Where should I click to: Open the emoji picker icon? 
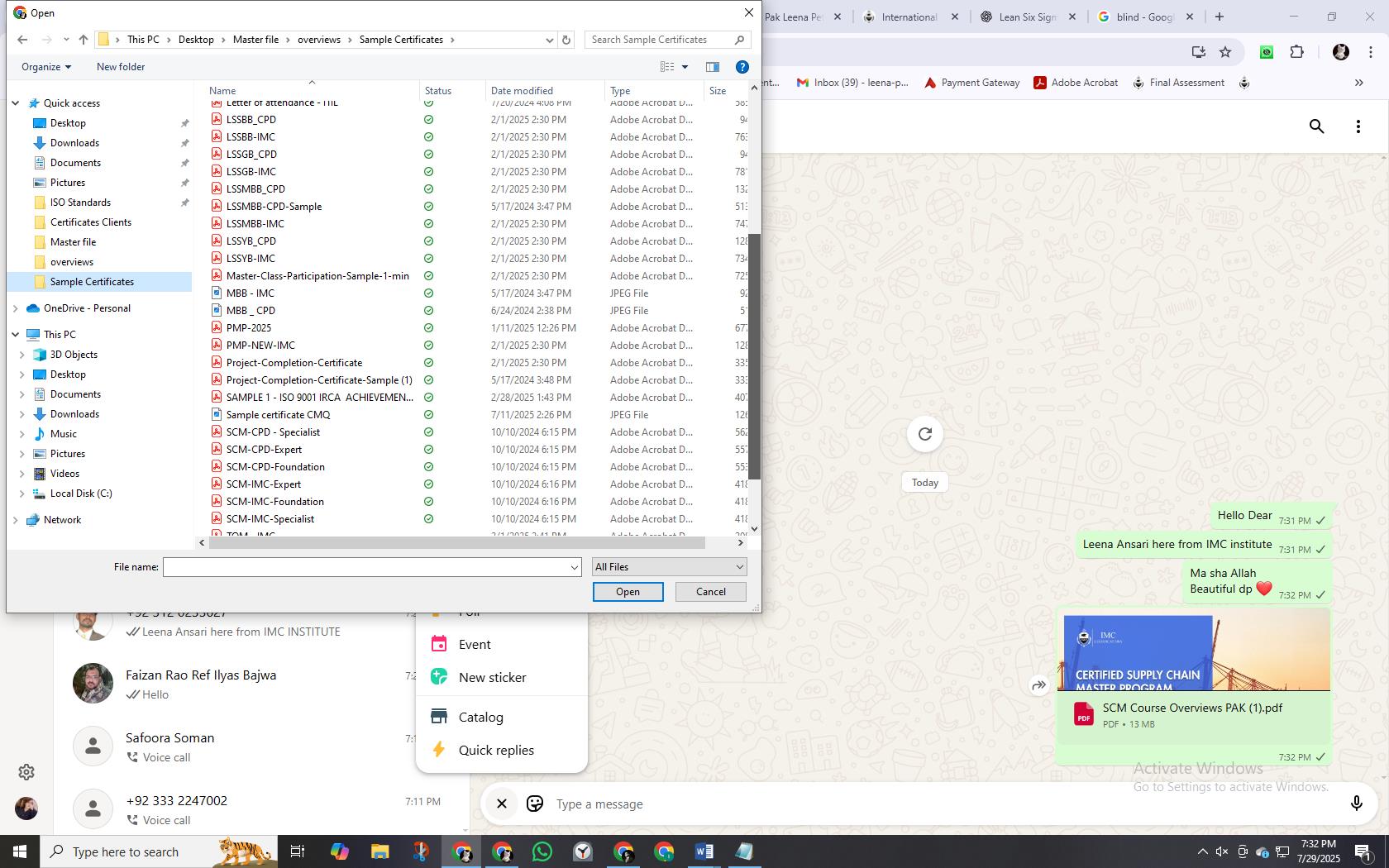pyautogui.click(x=535, y=804)
